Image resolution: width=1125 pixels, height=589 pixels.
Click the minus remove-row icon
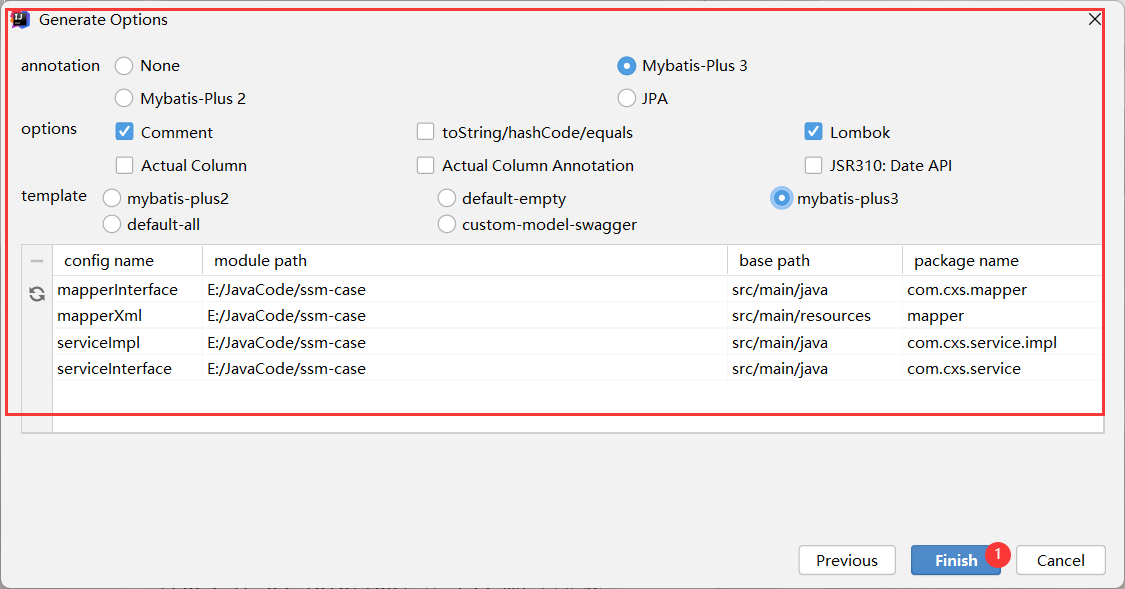point(37,261)
